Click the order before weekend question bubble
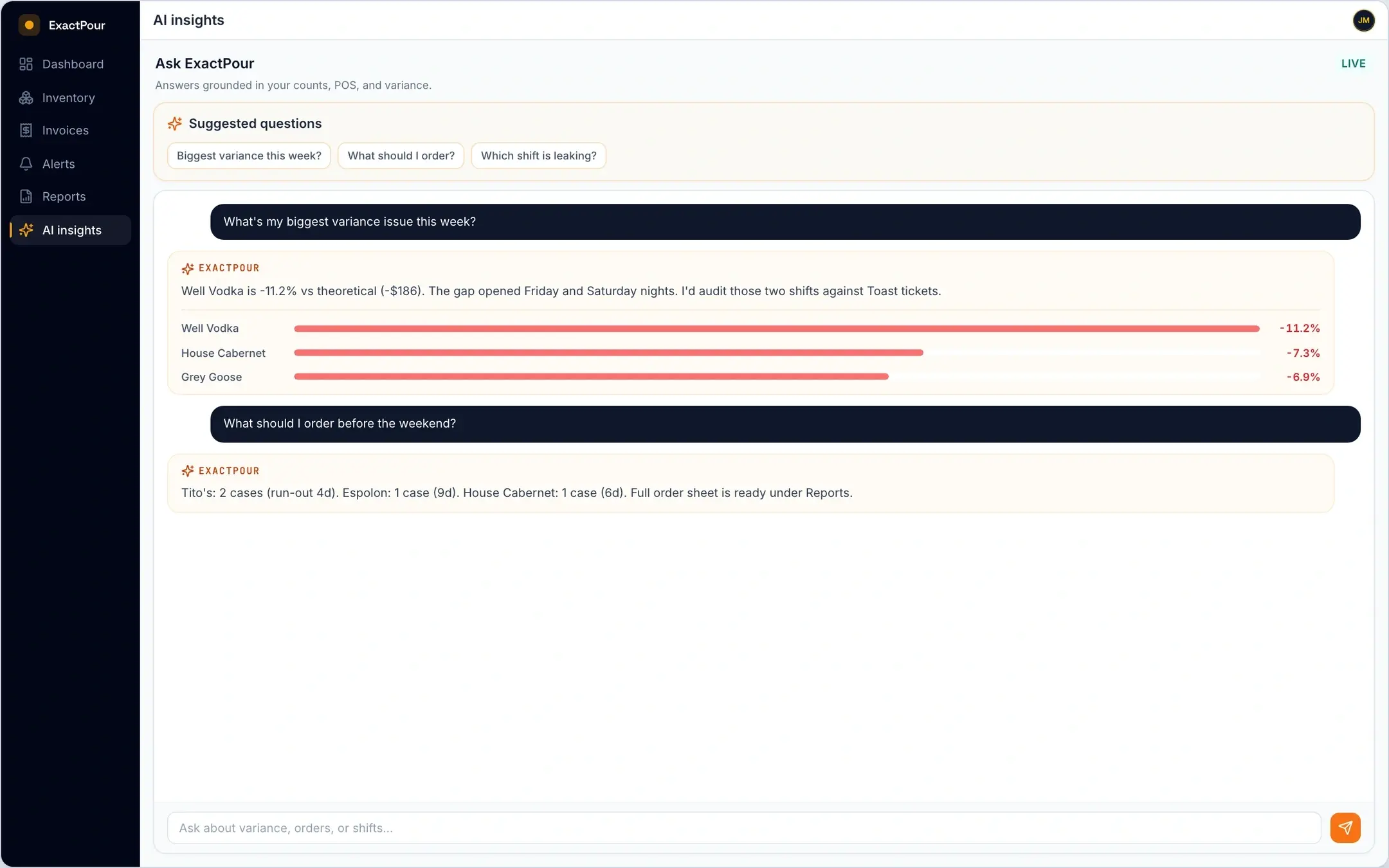The image size is (1389, 868). coord(785,424)
